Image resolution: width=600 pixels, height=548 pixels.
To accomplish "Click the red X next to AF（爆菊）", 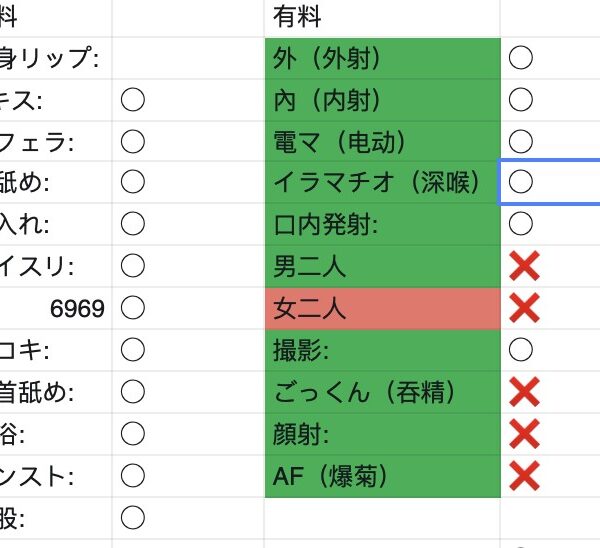I will [x=524, y=476].
